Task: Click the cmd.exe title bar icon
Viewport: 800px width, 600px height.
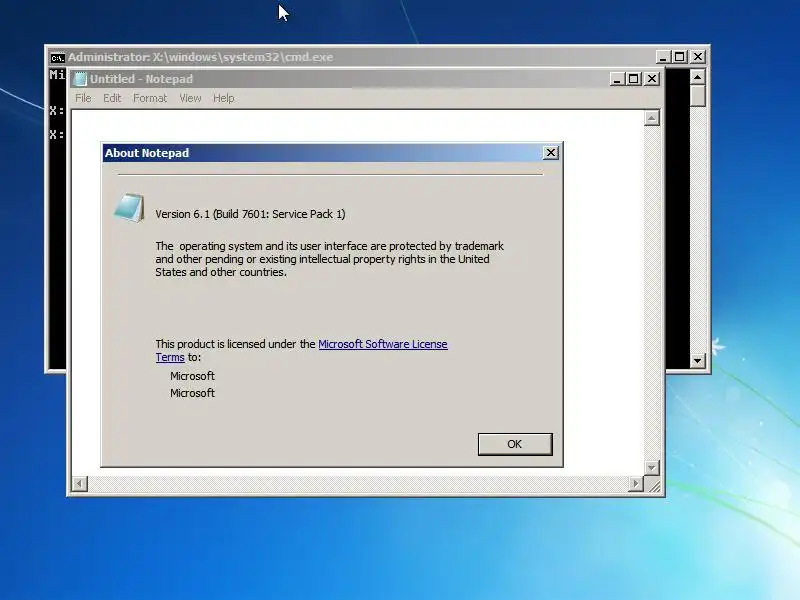Action: (x=58, y=57)
